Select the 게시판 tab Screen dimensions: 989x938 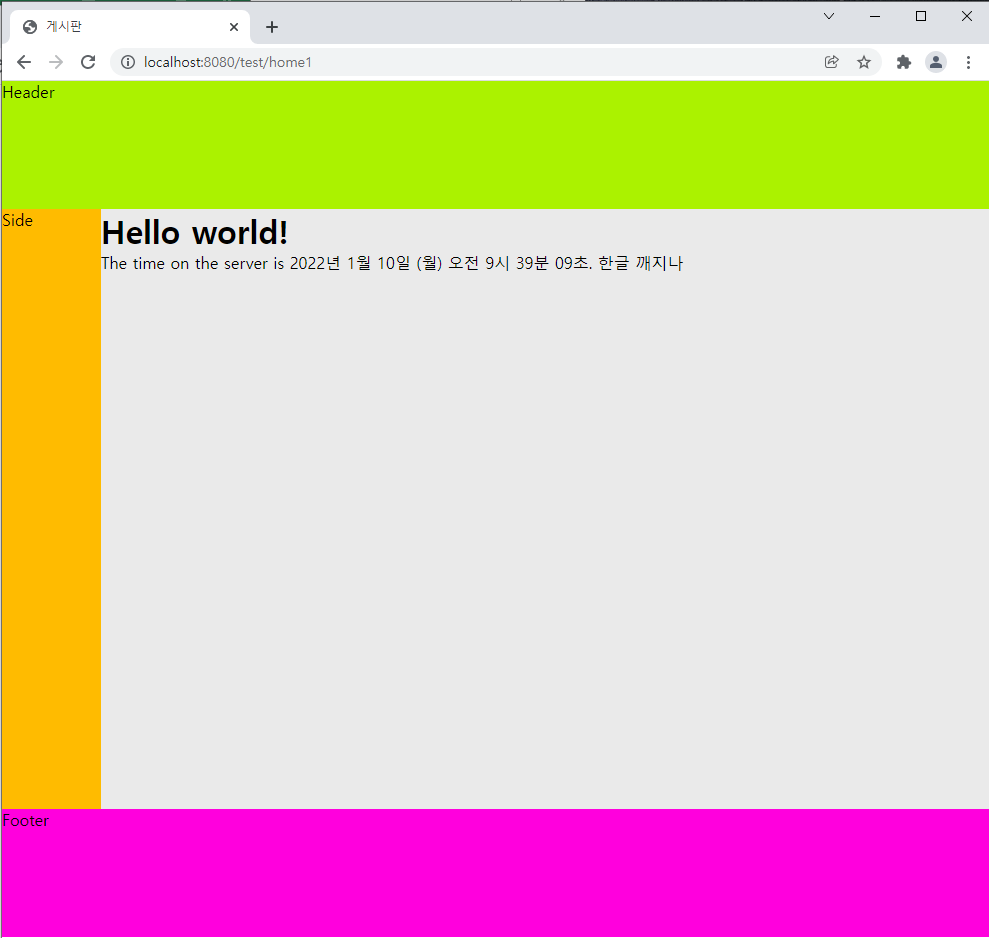(x=130, y=27)
